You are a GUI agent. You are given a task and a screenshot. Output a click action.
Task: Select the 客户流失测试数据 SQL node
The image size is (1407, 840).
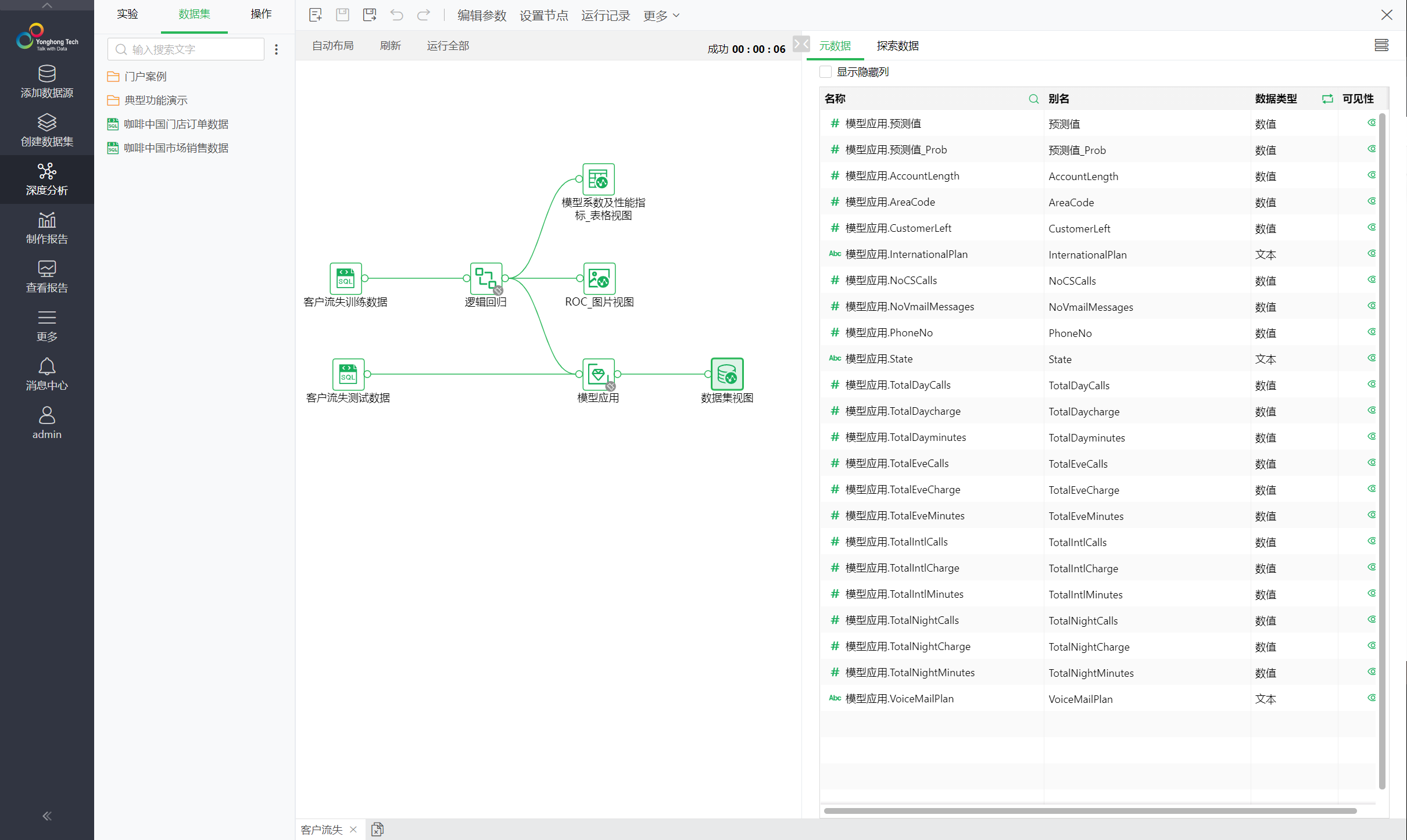[348, 374]
